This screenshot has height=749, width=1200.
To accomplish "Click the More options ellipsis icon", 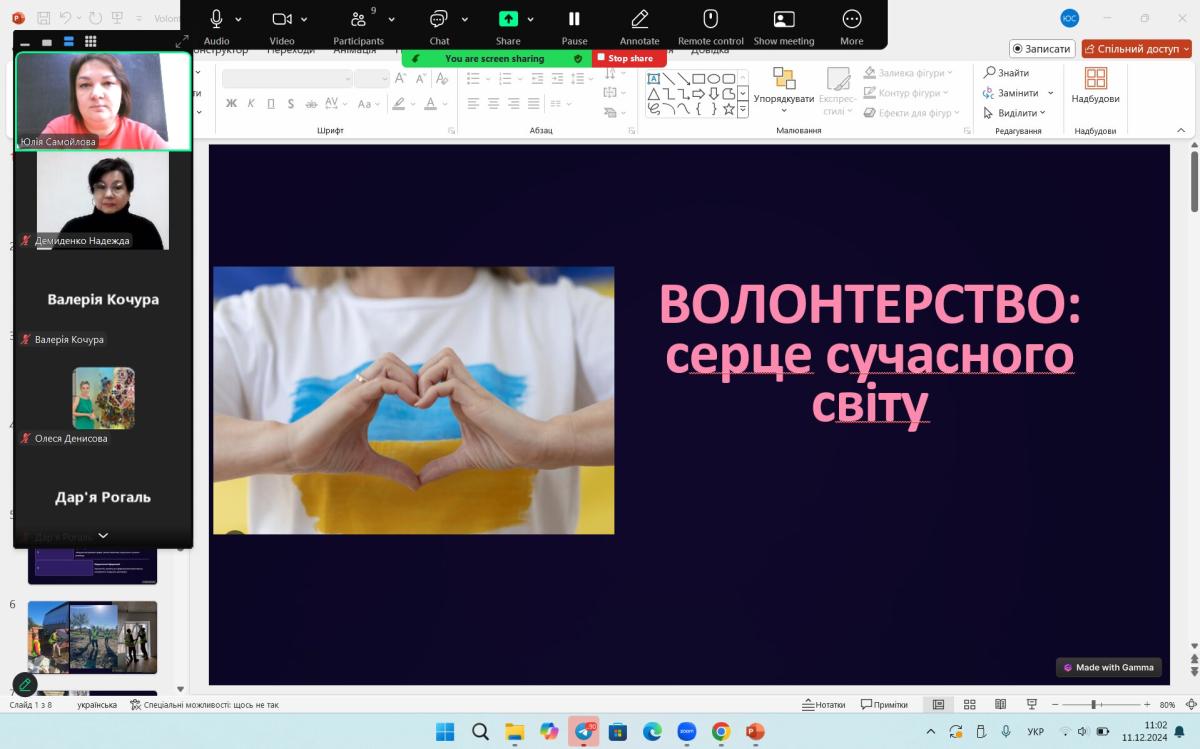I will [851, 19].
